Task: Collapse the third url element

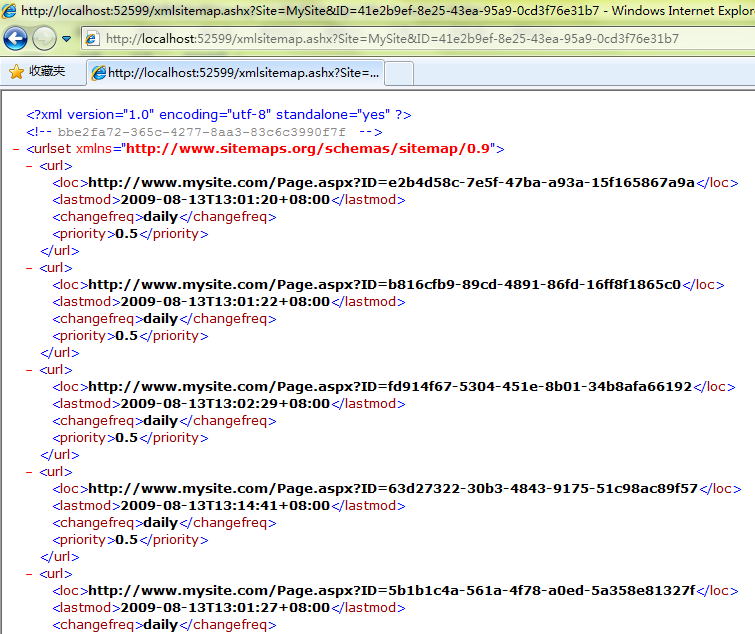Action: click(x=29, y=370)
